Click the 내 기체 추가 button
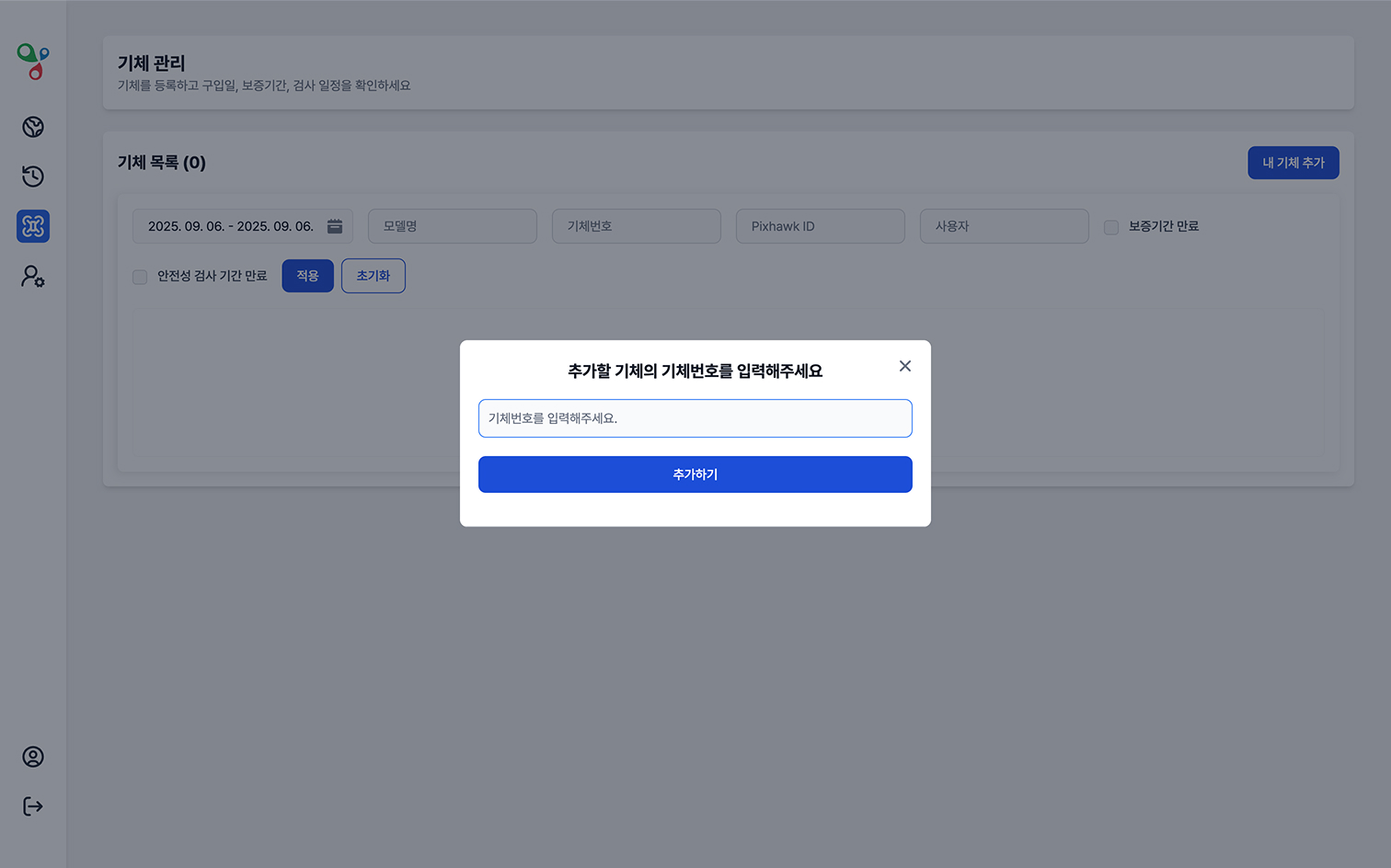 pyautogui.click(x=1293, y=163)
